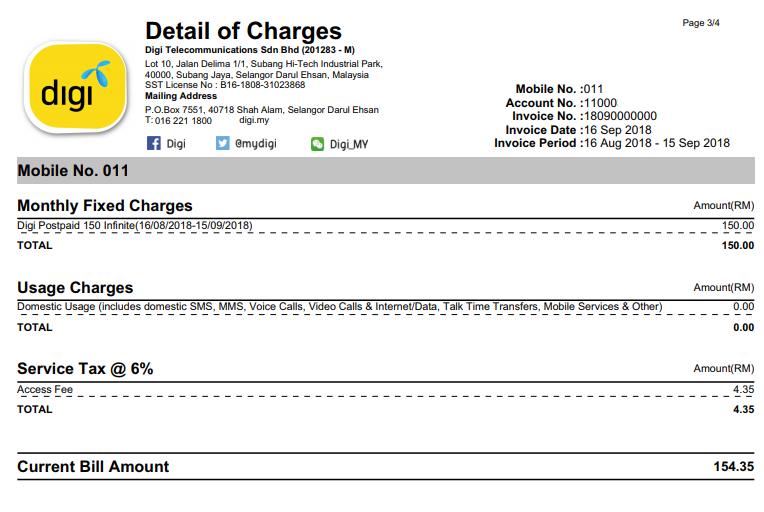Screen dimensions: 764x512
Task: Click Amount(RM) header in Monthly Fixed Charges
Action: click(724, 206)
